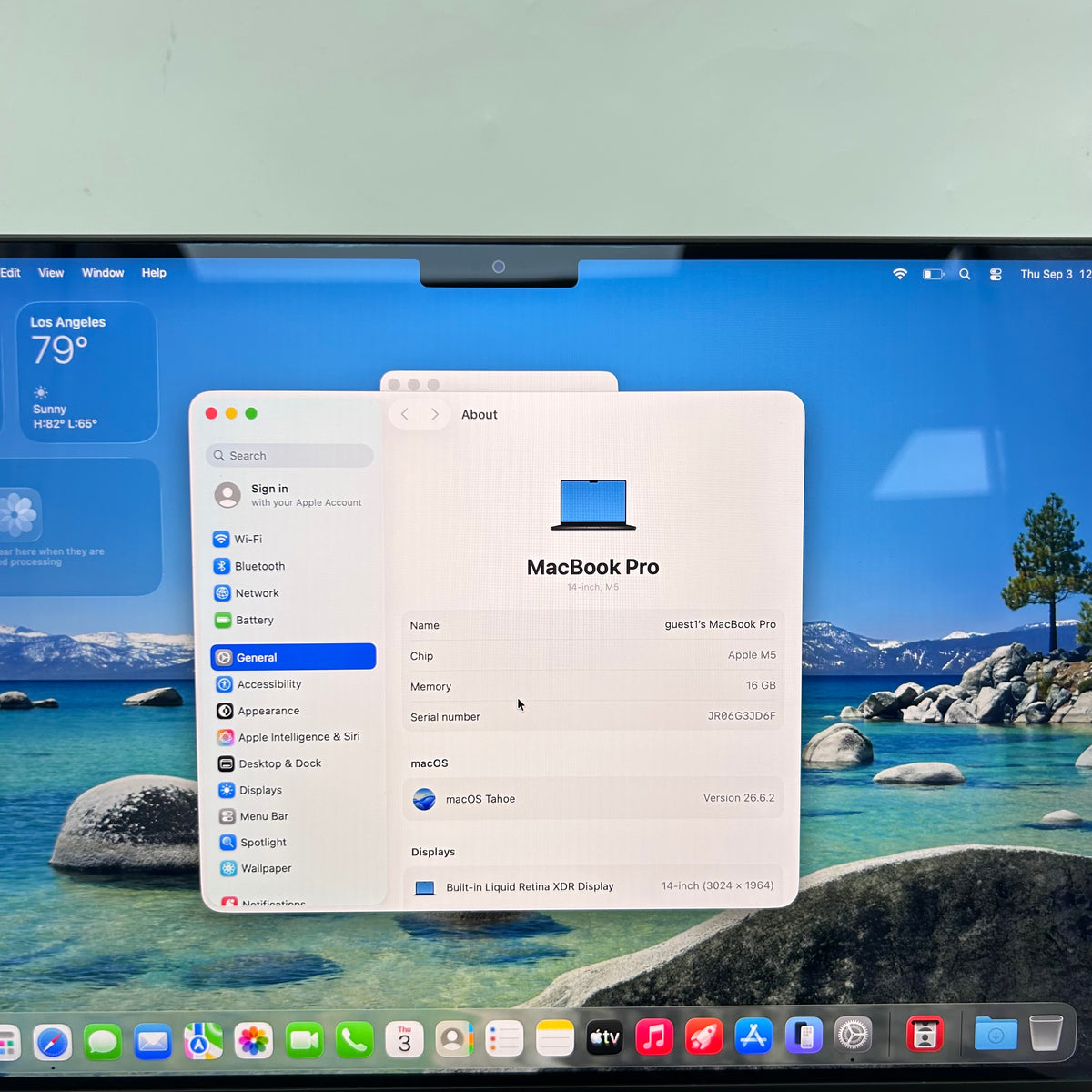Open Spotlight settings in the sidebar
The width and height of the screenshot is (1092, 1092).
tap(293, 843)
